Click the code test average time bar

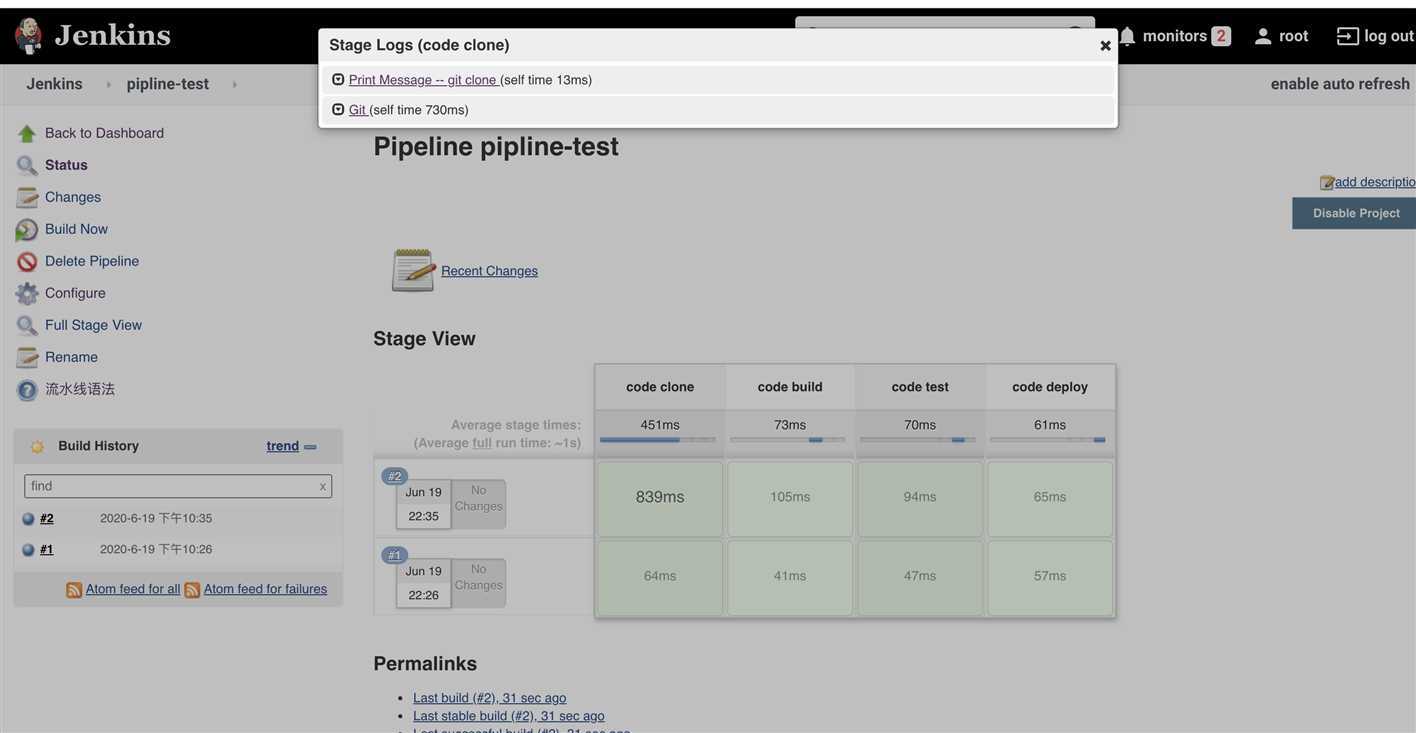tap(918, 440)
